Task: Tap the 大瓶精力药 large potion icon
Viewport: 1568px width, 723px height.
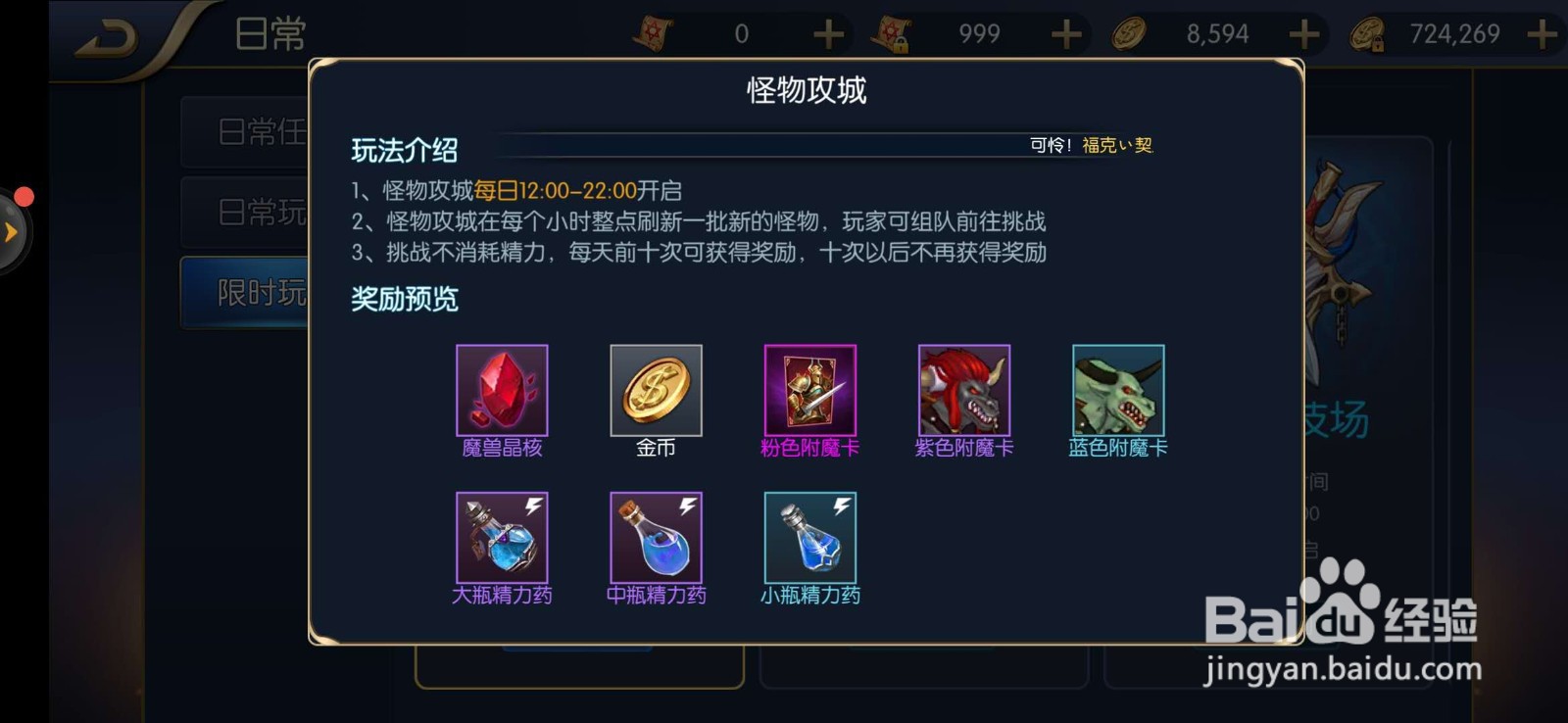Action: click(502, 538)
